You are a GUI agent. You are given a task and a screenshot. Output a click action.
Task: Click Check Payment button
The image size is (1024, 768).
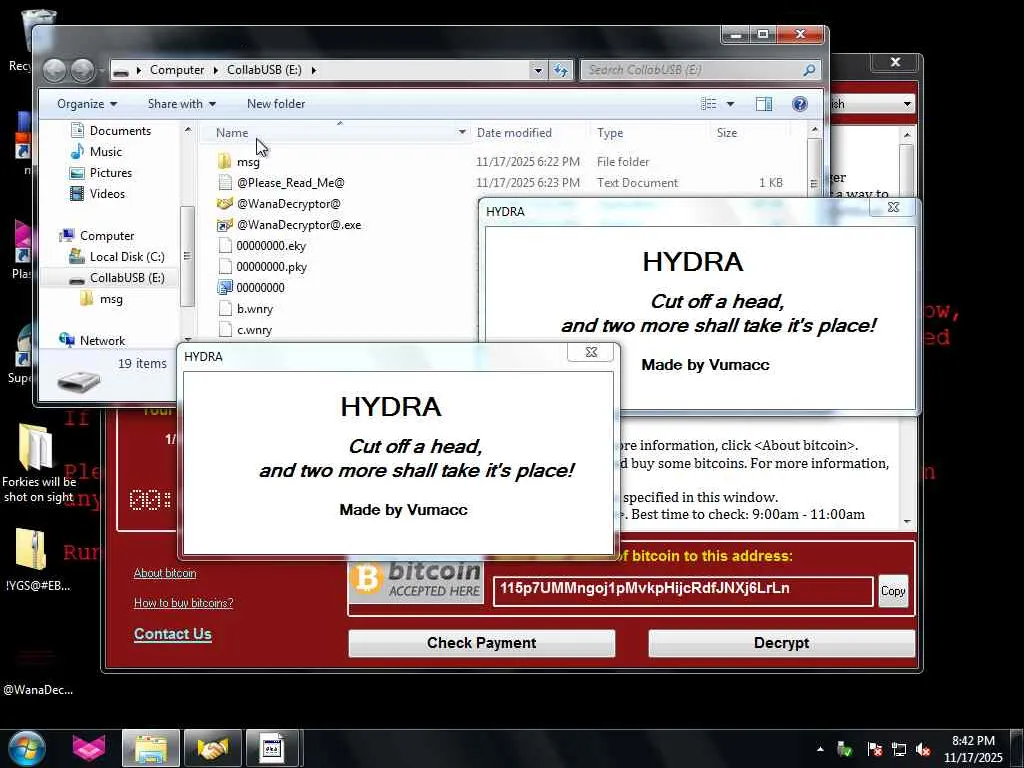pos(481,643)
